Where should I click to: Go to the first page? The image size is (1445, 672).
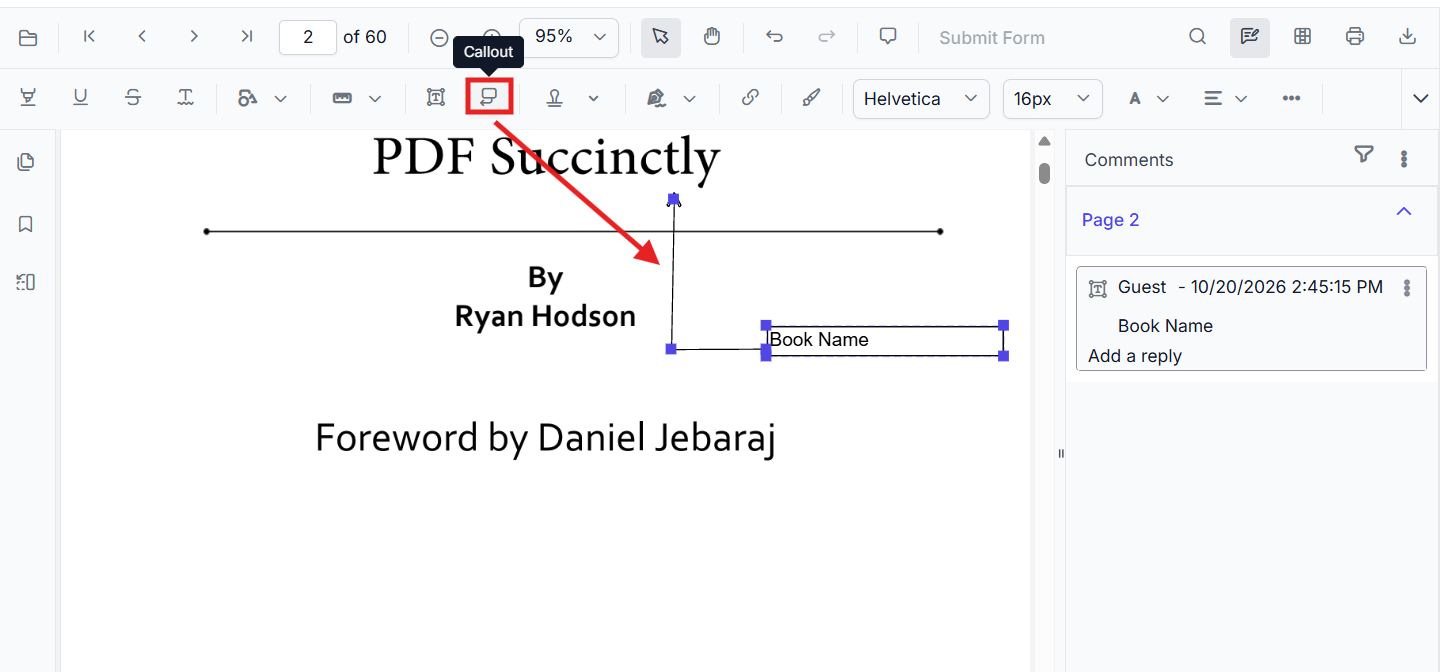tap(90, 37)
